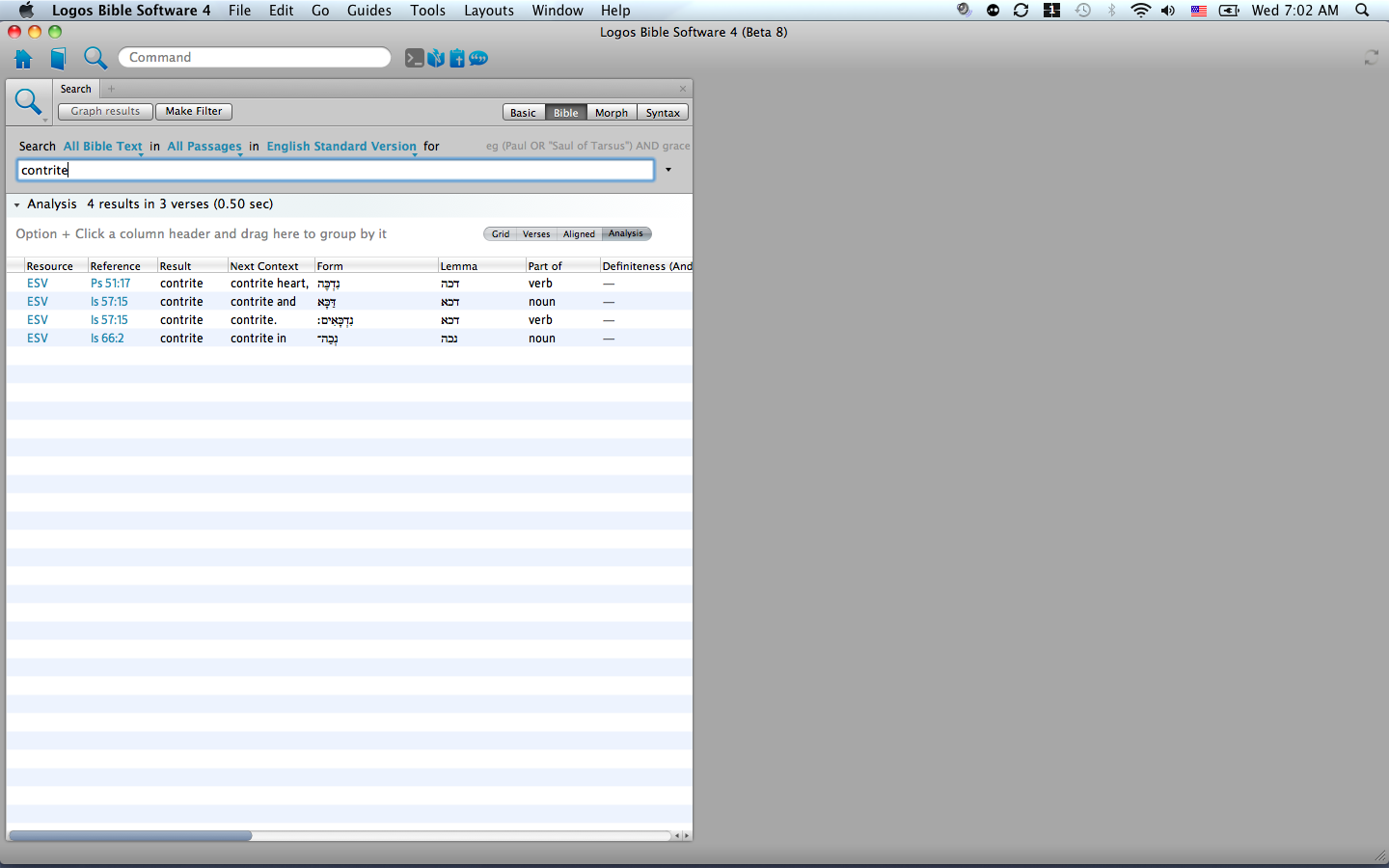The image size is (1389, 868).
Task: Open the File menu
Action: tap(239, 10)
